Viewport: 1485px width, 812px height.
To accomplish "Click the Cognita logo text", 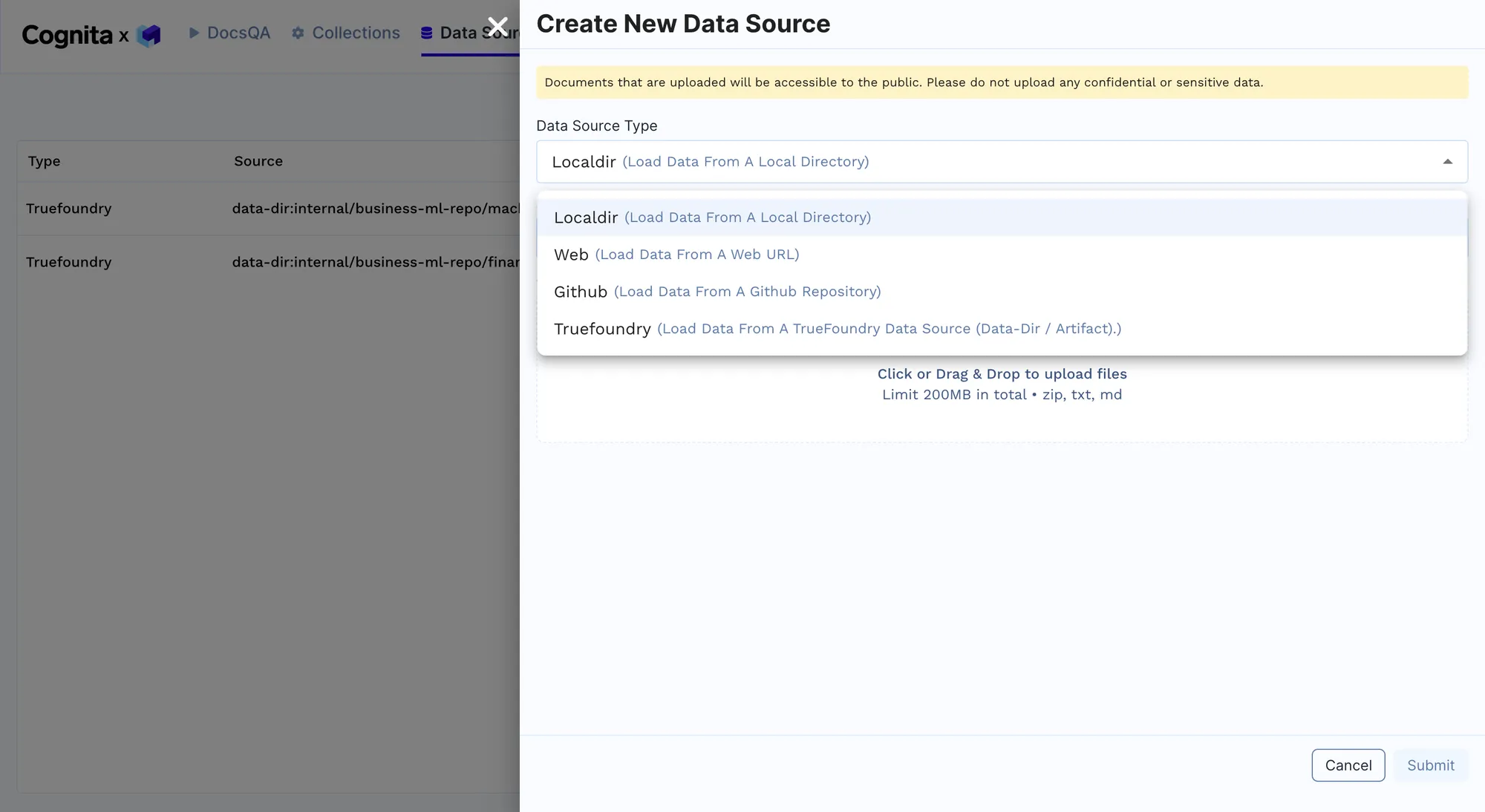I will [x=67, y=35].
